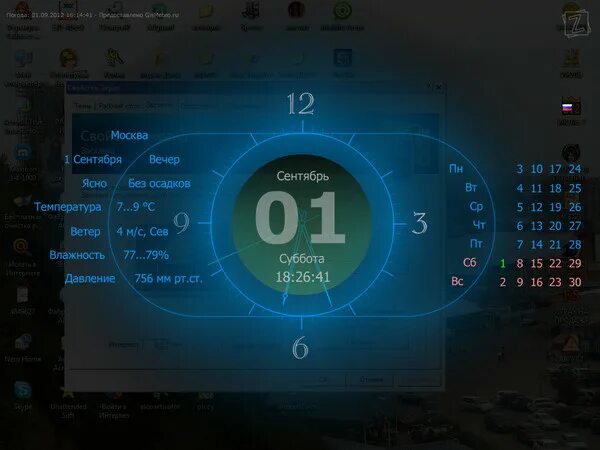
Task: Click the Чт weekday label in calendar
Action: coord(479,225)
